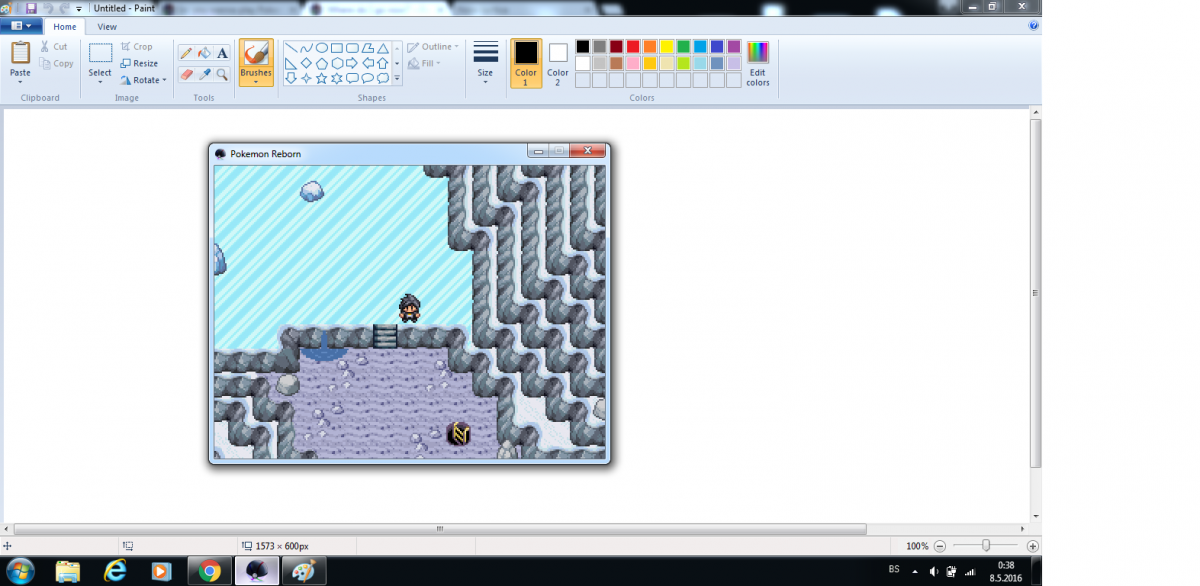
Task: Select the Pentagon shape
Action: click(322, 63)
